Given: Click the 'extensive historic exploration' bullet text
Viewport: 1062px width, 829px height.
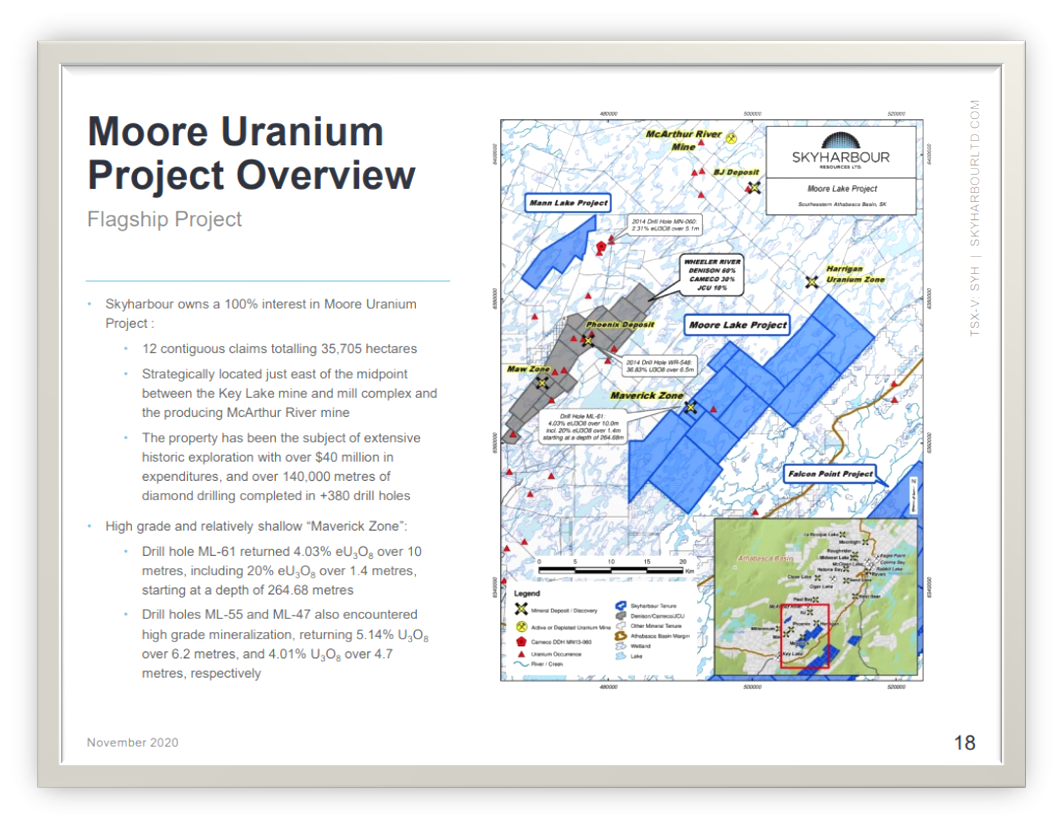Looking at the screenshot, I should point(281,467).
